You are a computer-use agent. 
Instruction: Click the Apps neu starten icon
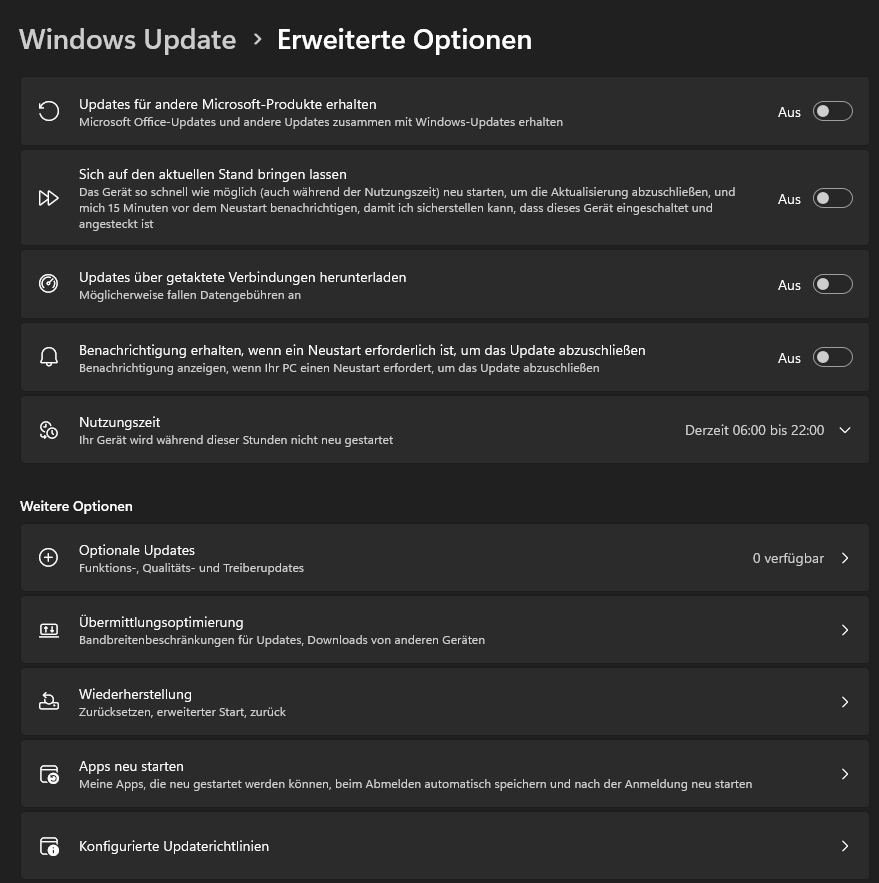49,774
